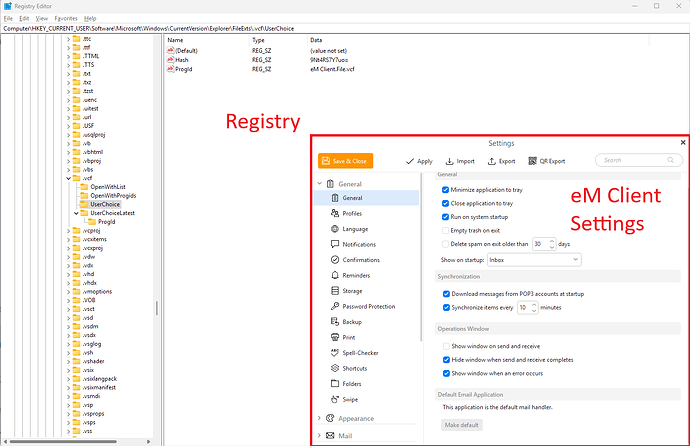Click Import in the Settings toolbar
This screenshot has height=446, width=690.
(x=460, y=161)
